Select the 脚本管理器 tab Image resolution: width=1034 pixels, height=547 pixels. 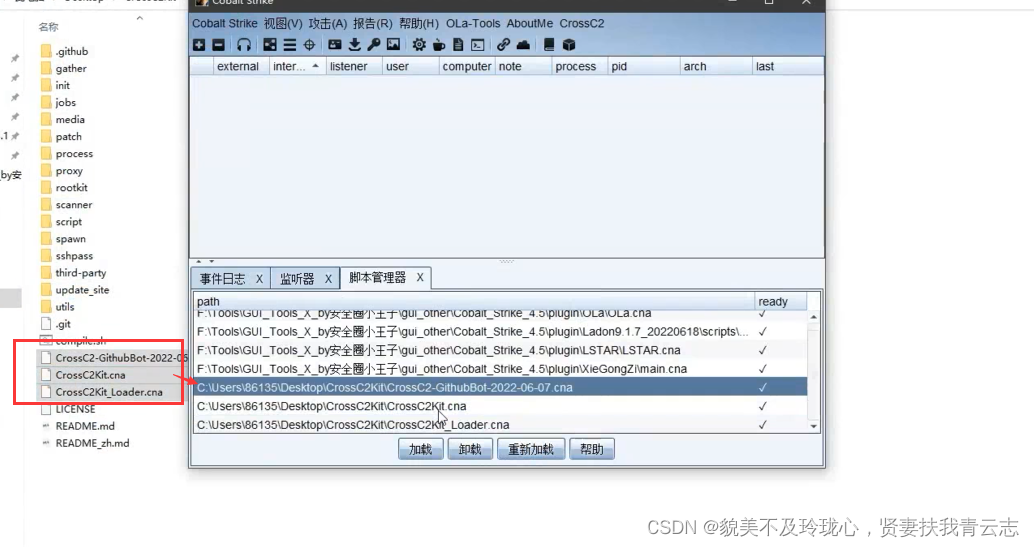377,278
